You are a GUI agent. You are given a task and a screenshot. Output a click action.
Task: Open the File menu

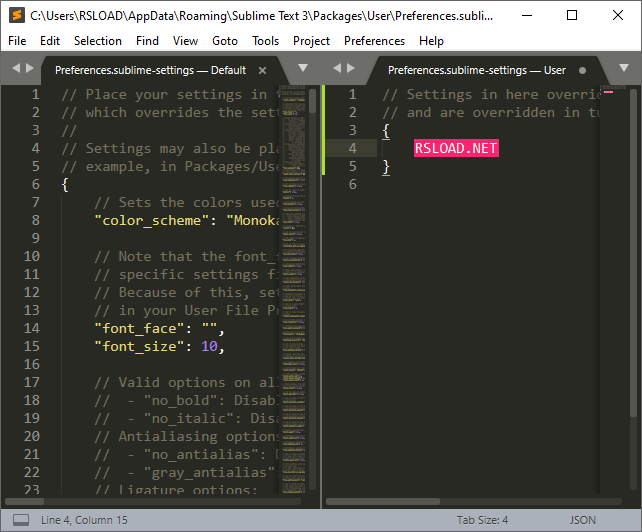tap(17, 41)
